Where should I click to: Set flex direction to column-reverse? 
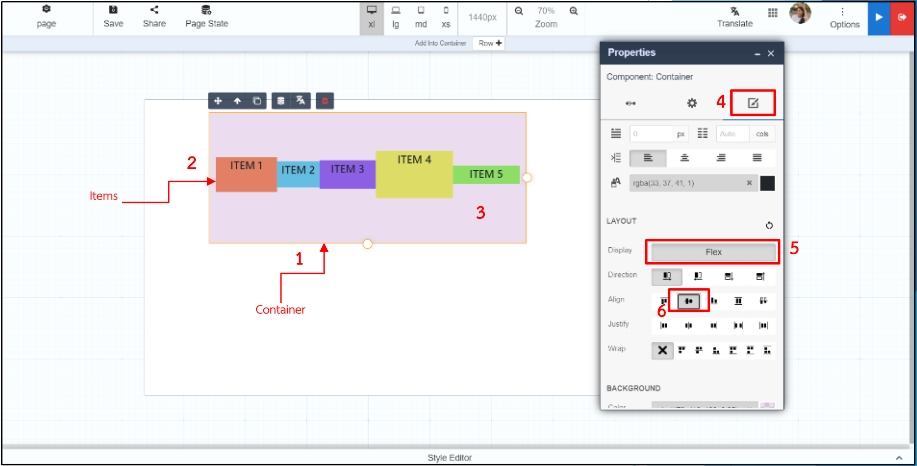click(760, 277)
